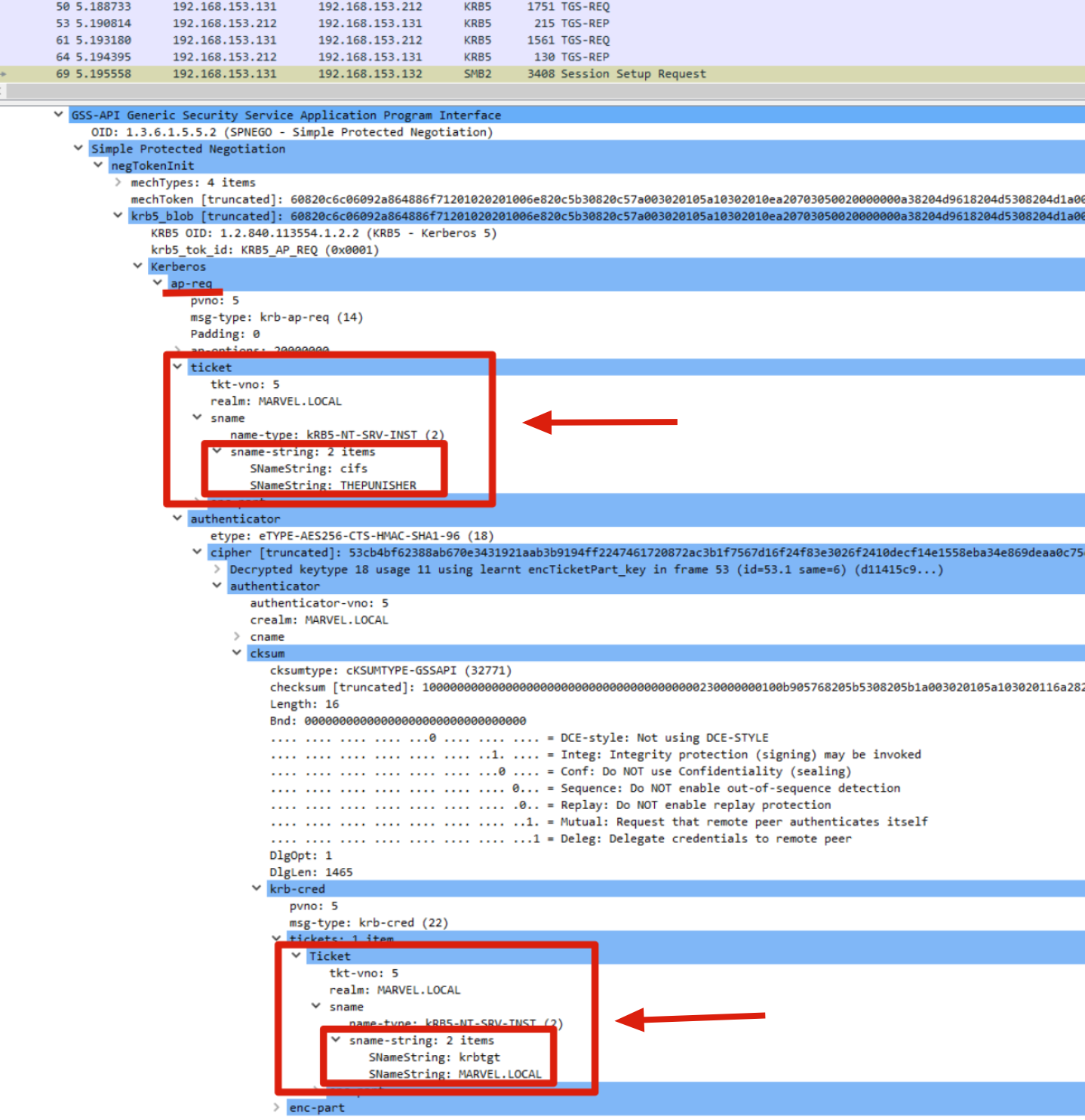Expand the enc-part node at the bottom
This screenshot has height=1120, width=1085.
click(276, 1107)
